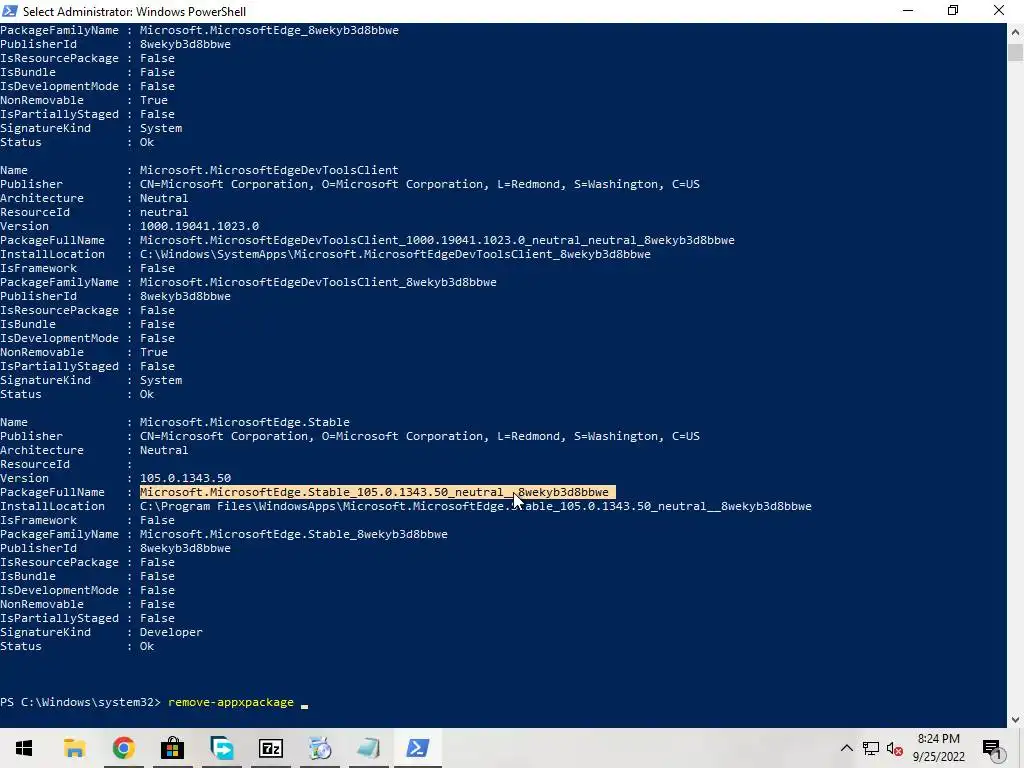Open the blue arrow transfer app on taskbar

point(221,748)
